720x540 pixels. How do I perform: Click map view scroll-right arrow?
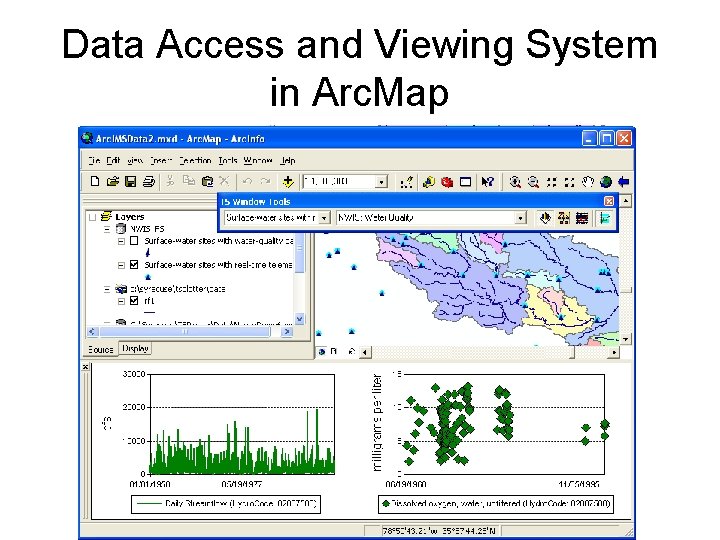[x=614, y=352]
